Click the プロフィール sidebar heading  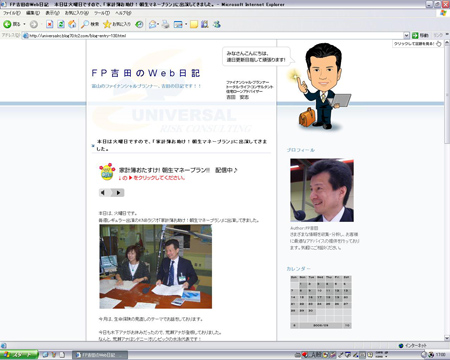(301, 150)
